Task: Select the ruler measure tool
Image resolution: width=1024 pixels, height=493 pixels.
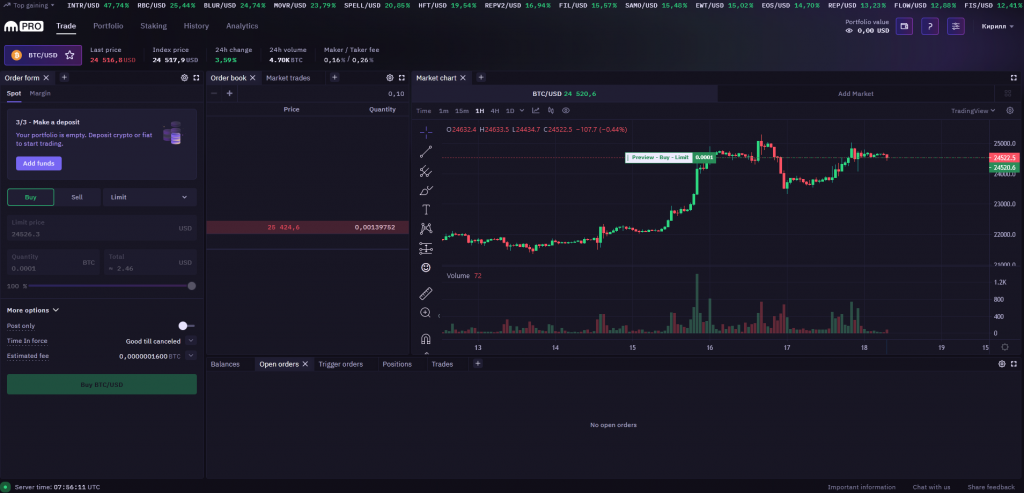Action: click(x=426, y=293)
